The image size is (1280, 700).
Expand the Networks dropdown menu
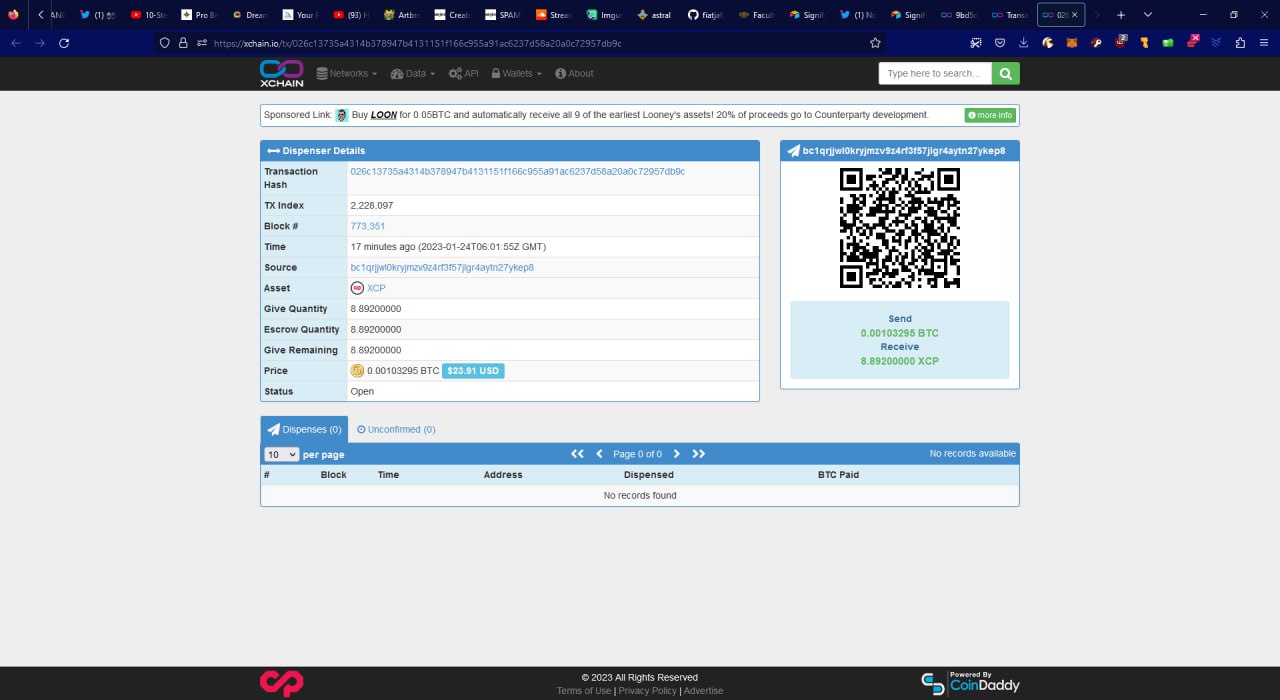pos(347,73)
